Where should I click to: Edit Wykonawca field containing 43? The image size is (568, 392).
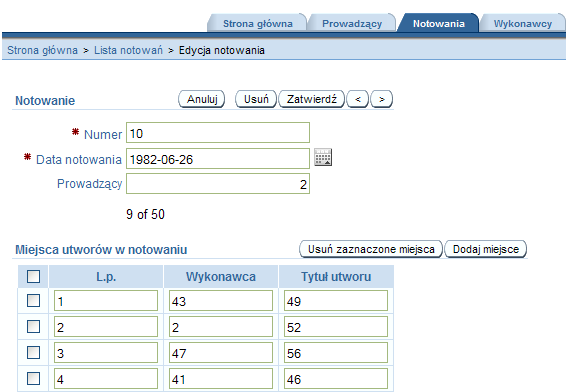221,300
